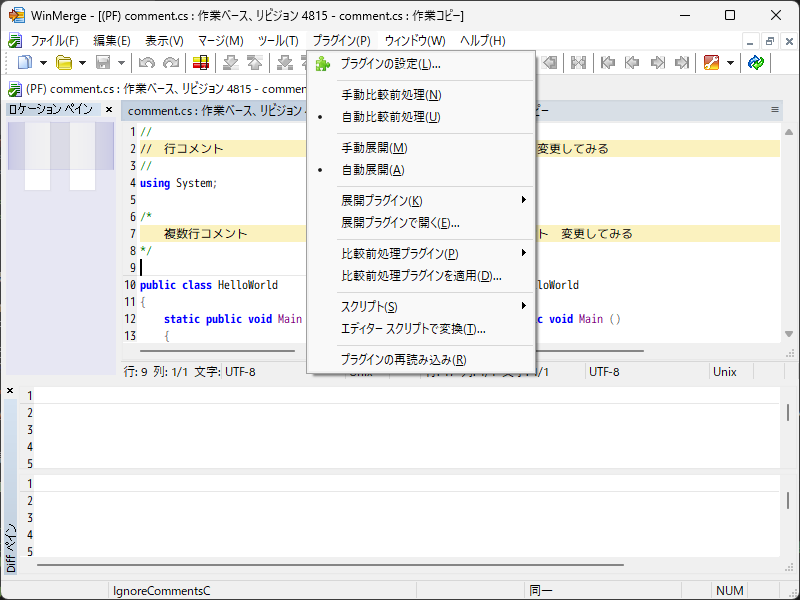
Task: Expand the 展開プラグイン(K) submenu
Action: pyautogui.click(x=421, y=201)
